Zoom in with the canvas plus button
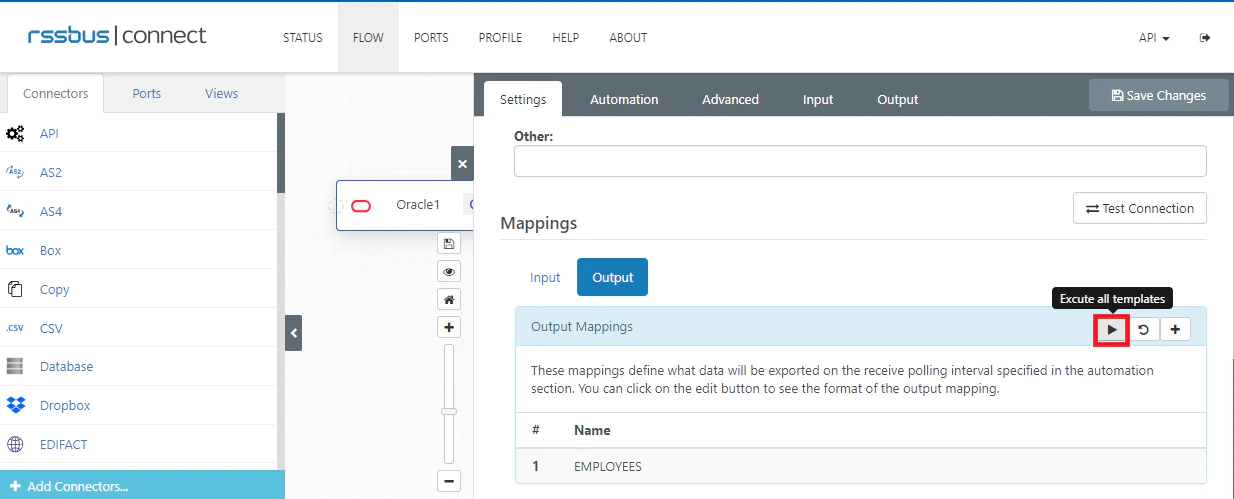The height and width of the screenshot is (499, 1234). click(x=449, y=327)
